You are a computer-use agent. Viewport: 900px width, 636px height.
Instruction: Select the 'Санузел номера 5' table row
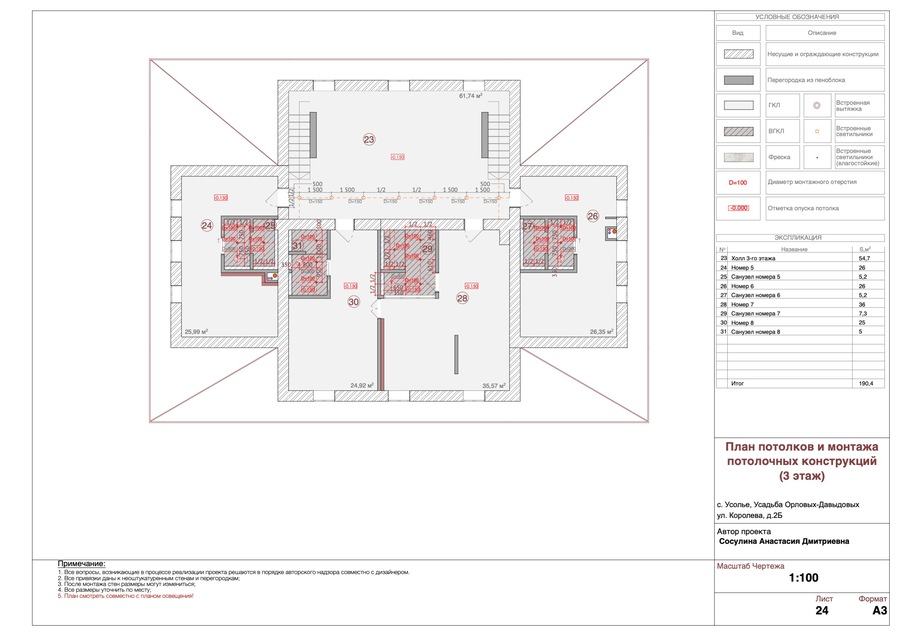click(x=800, y=277)
